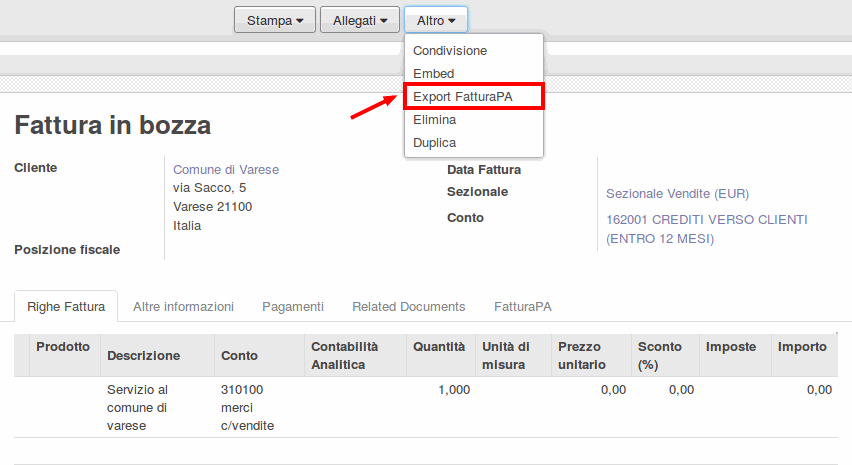Select Elimina to delete the invoice
852x465 pixels.
pyautogui.click(x=434, y=119)
